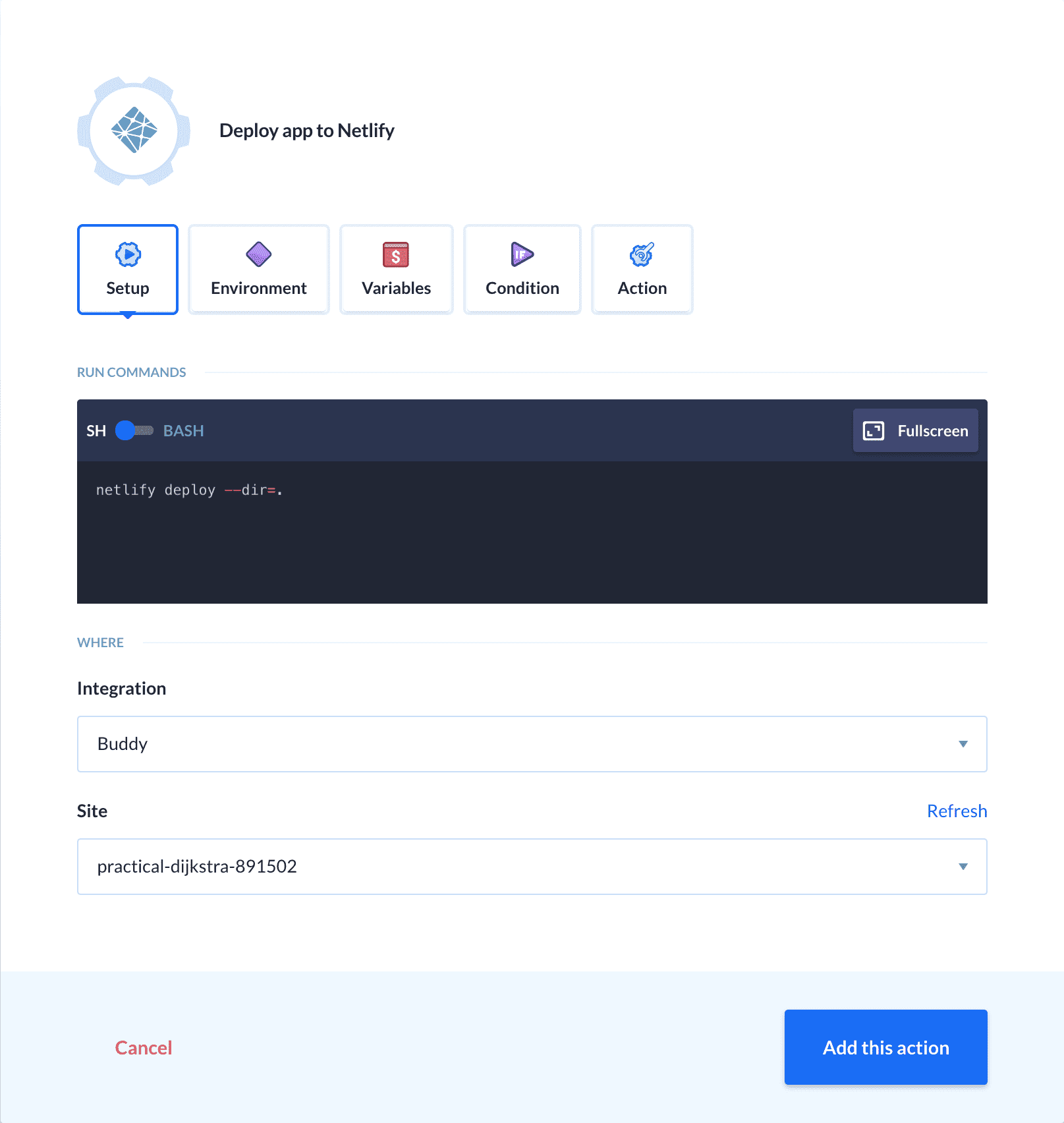This screenshot has height=1123, width=1064.
Task: Switch to the Setup tab
Action: click(x=128, y=270)
